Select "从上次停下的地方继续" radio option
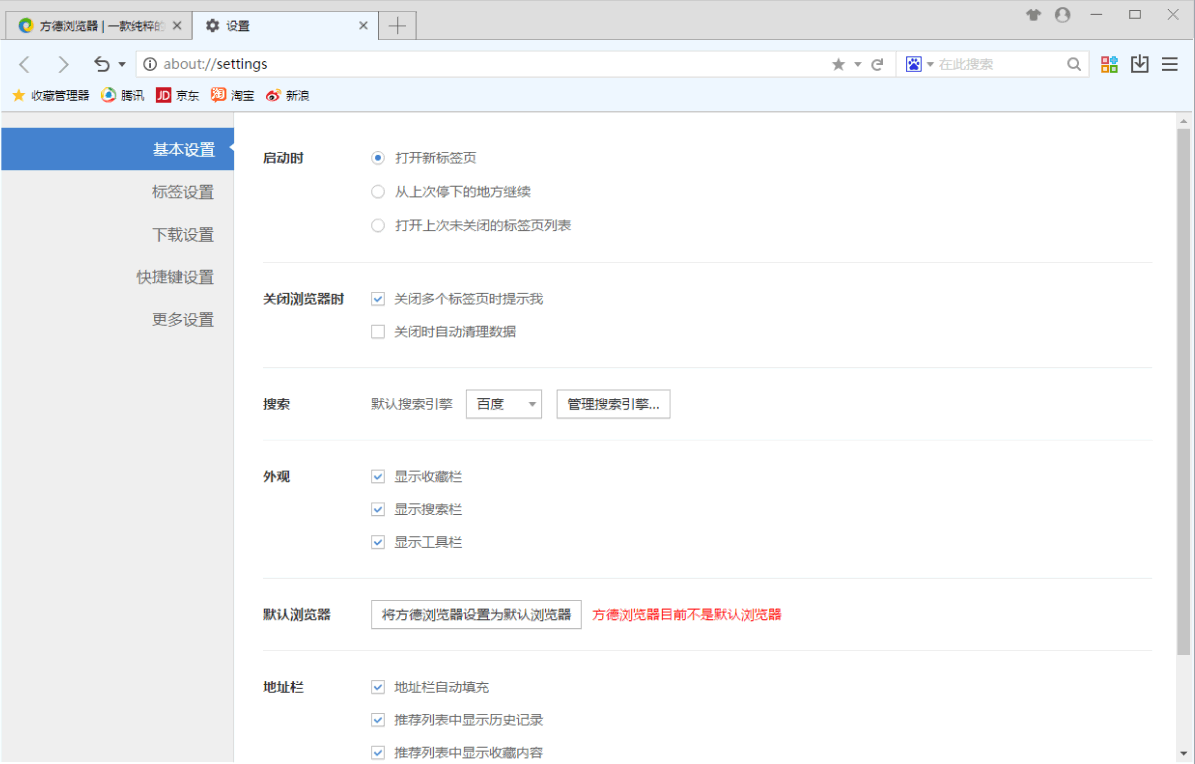Viewport: 1195px width, 764px height. click(x=378, y=192)
